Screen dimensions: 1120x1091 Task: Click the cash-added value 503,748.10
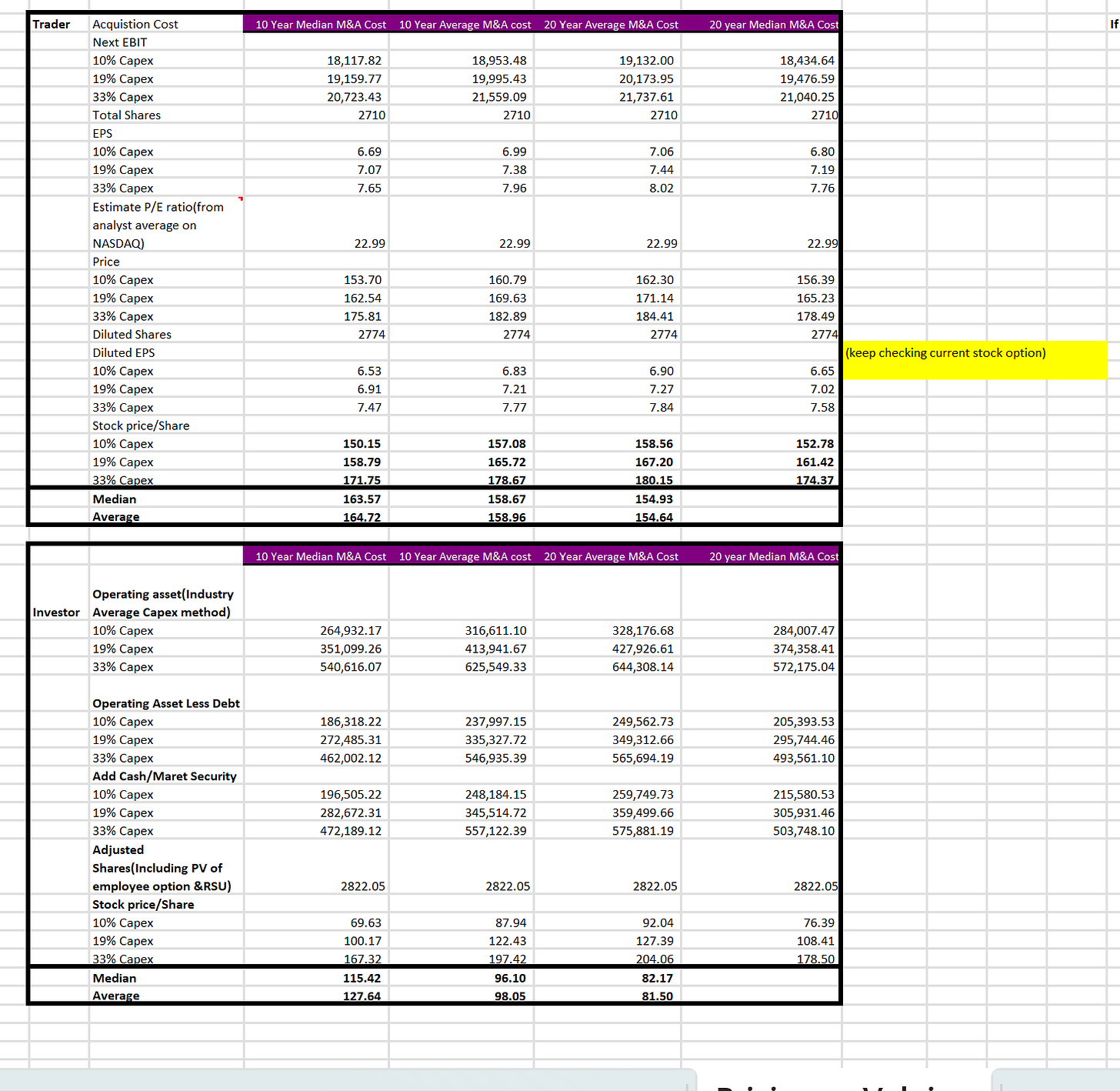(x=804, y=831)
